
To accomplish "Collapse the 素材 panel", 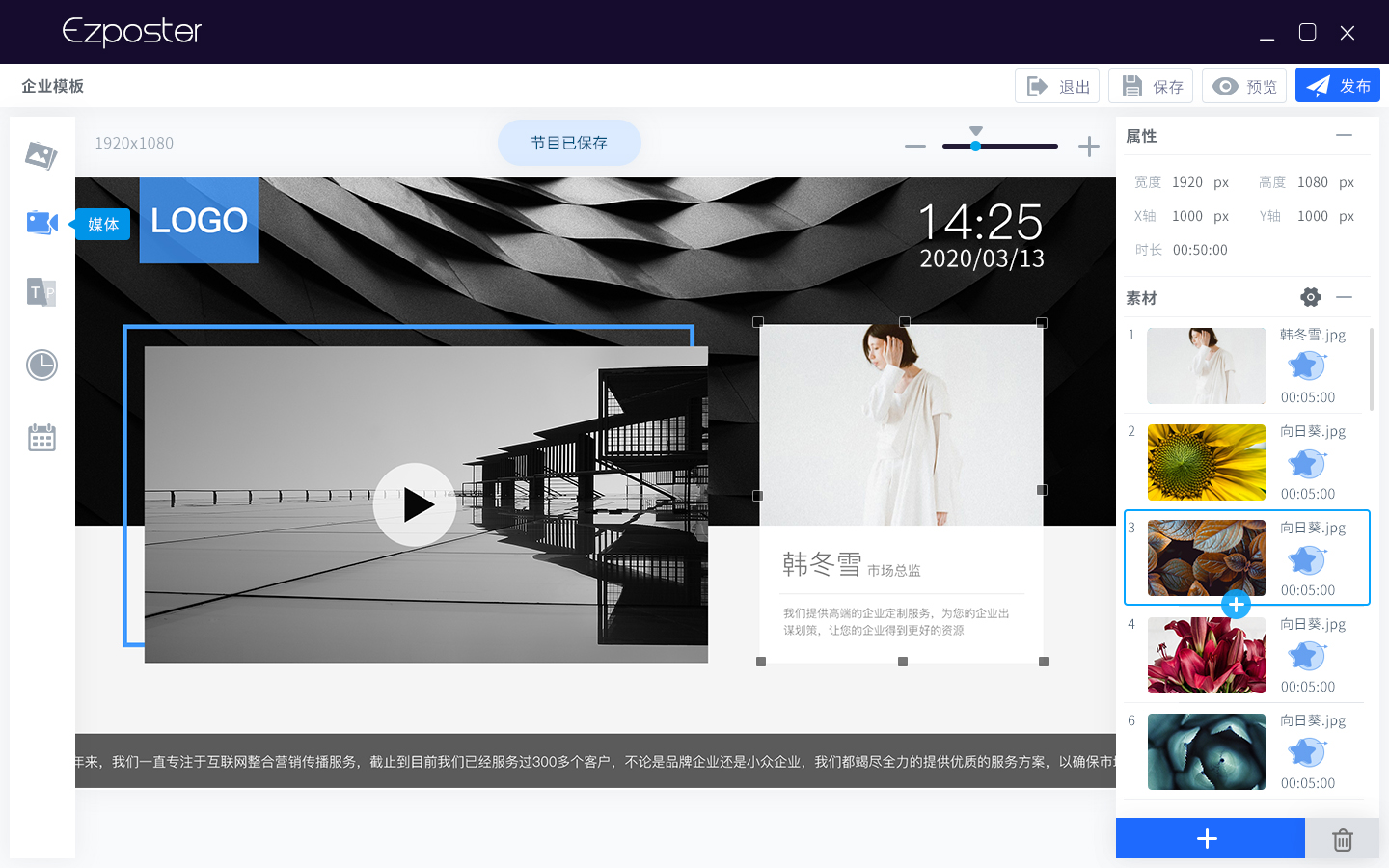I will click(1345, 297).
